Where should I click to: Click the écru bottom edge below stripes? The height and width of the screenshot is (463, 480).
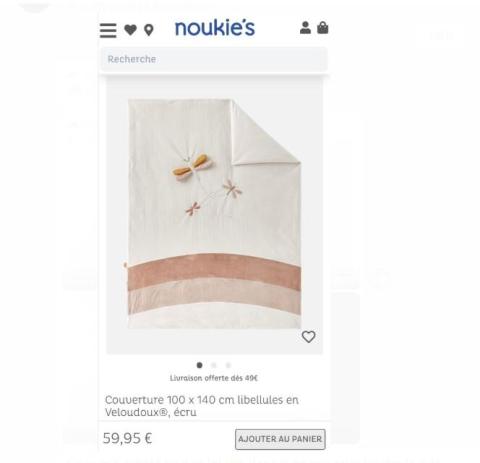[214, 317]
